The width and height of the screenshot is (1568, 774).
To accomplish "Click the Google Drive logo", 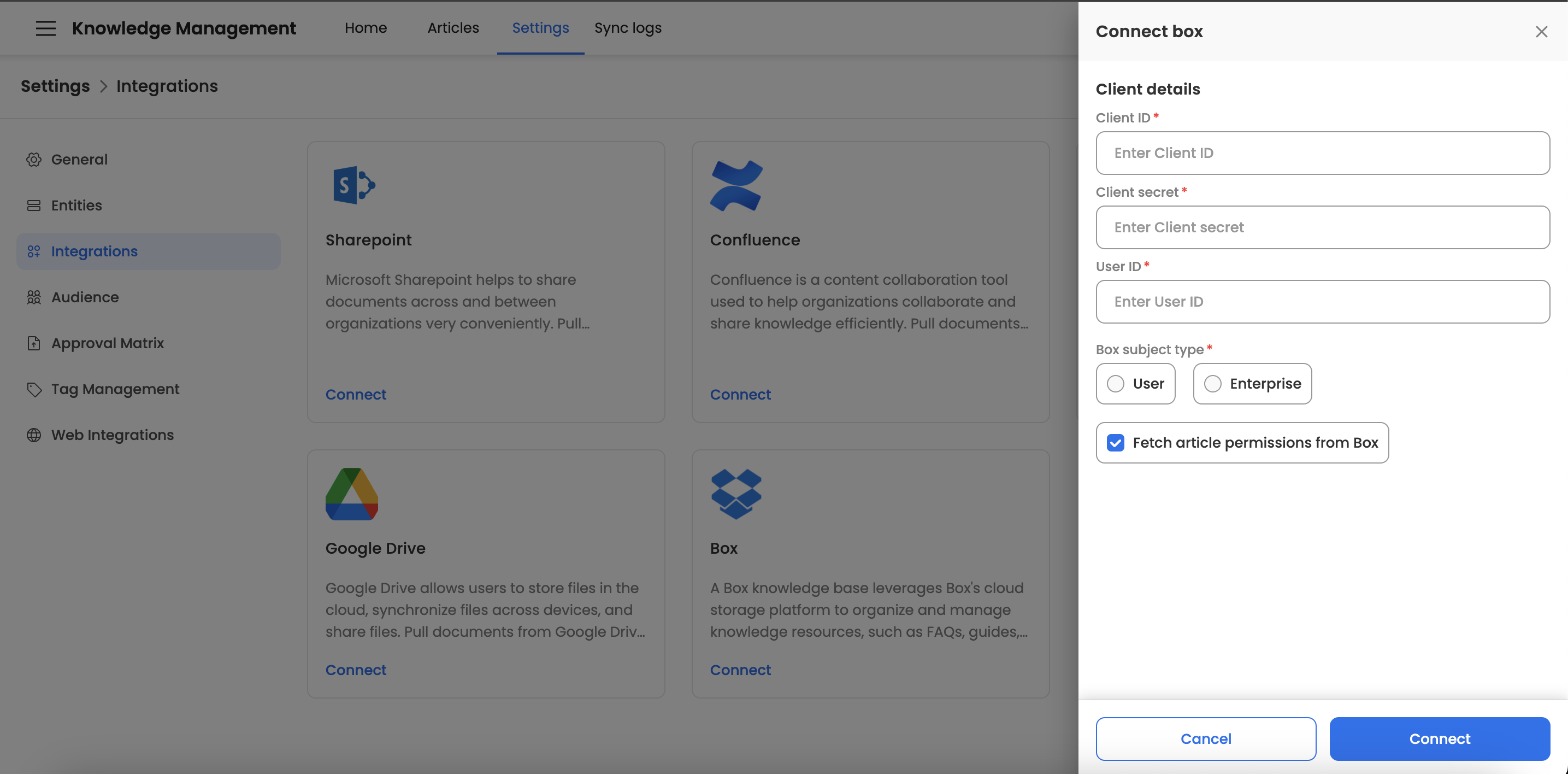I will click(x=352, y=494).
